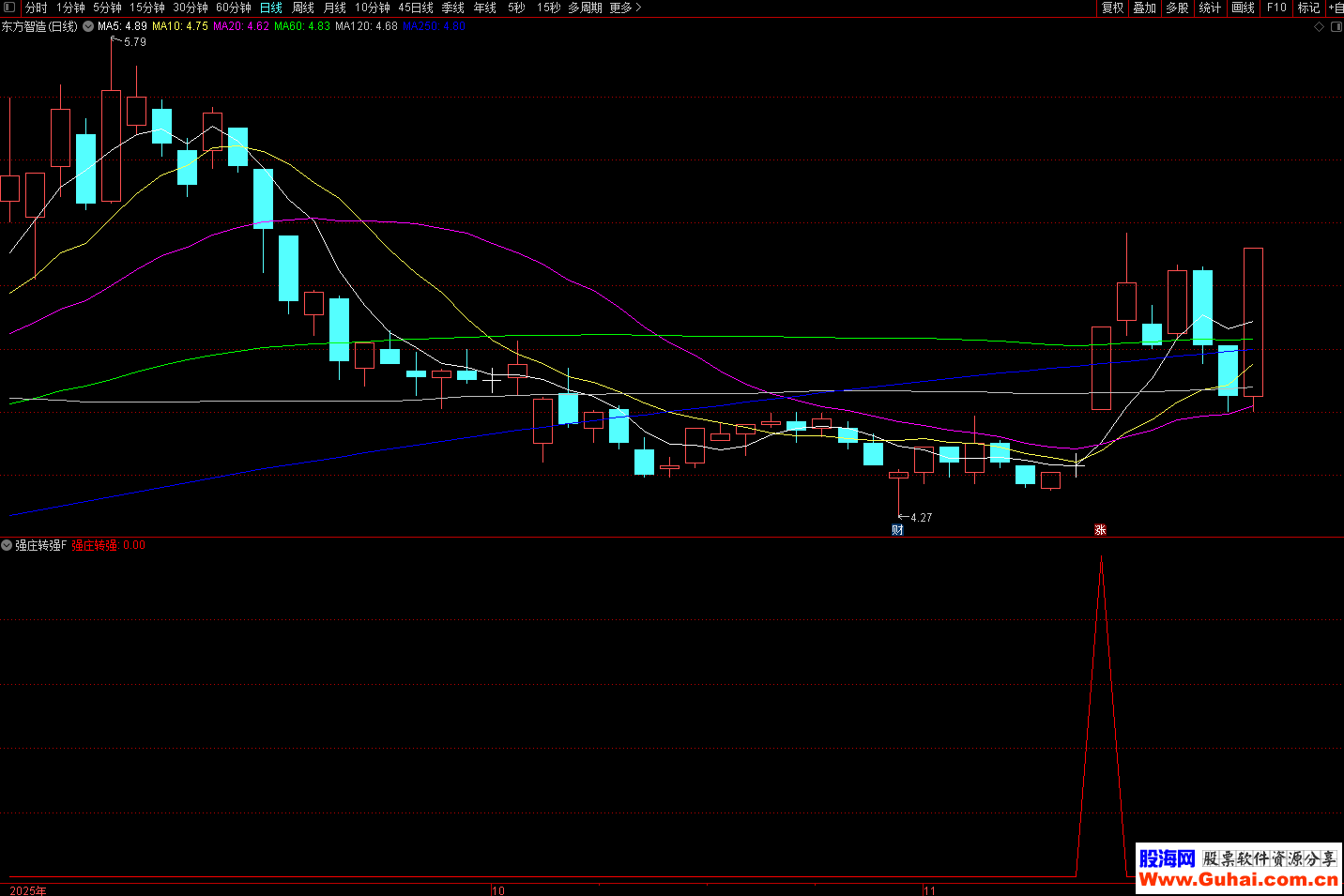
Task: Switch to the 周线 weekly tab
Action: (x=303, y=8)
